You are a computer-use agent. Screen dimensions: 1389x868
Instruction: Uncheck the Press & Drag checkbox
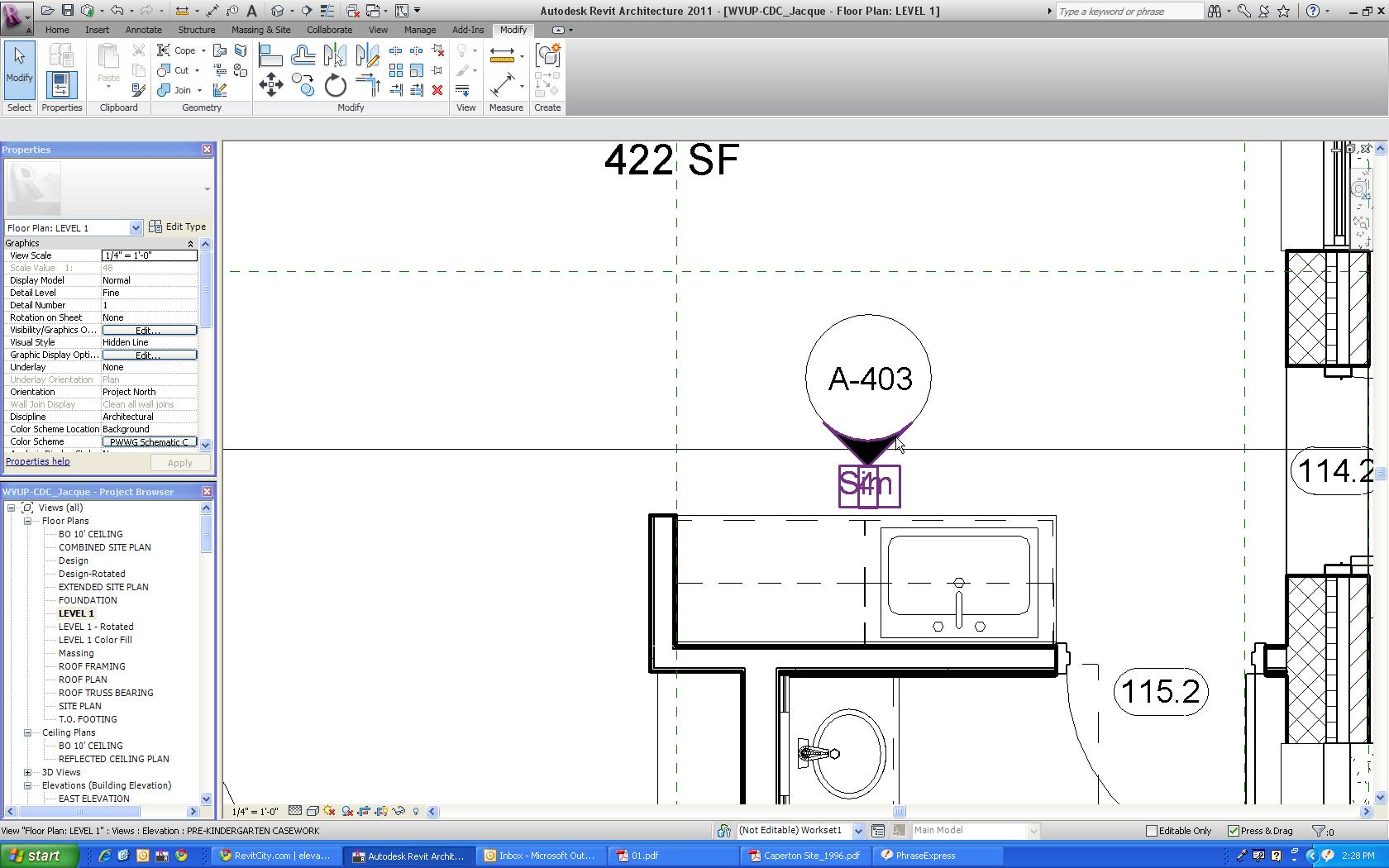(1234, 831)
